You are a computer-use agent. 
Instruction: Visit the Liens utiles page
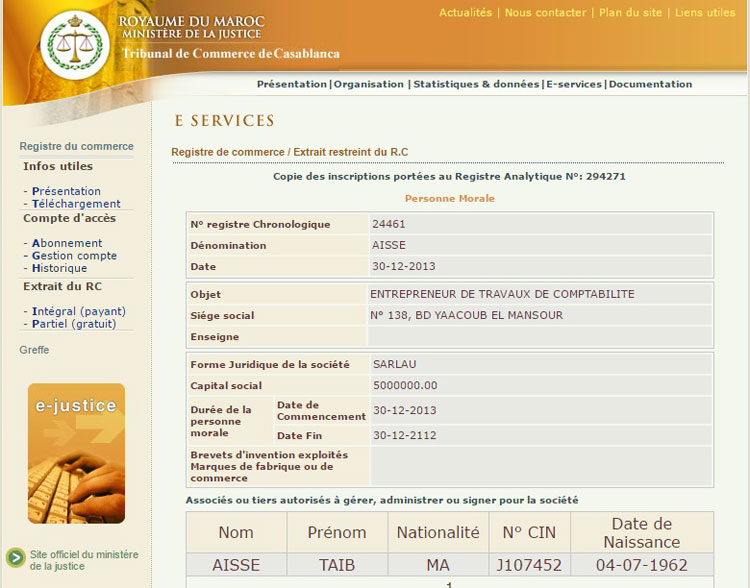[705, 13]
